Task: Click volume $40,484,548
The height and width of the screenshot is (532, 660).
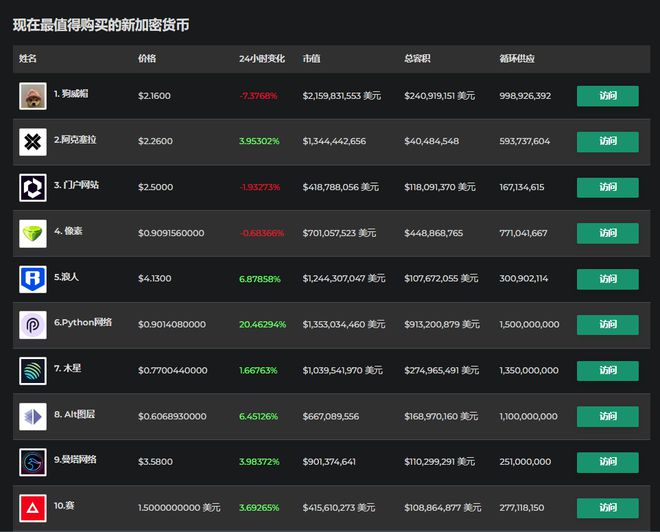Action: coord(431,141)
